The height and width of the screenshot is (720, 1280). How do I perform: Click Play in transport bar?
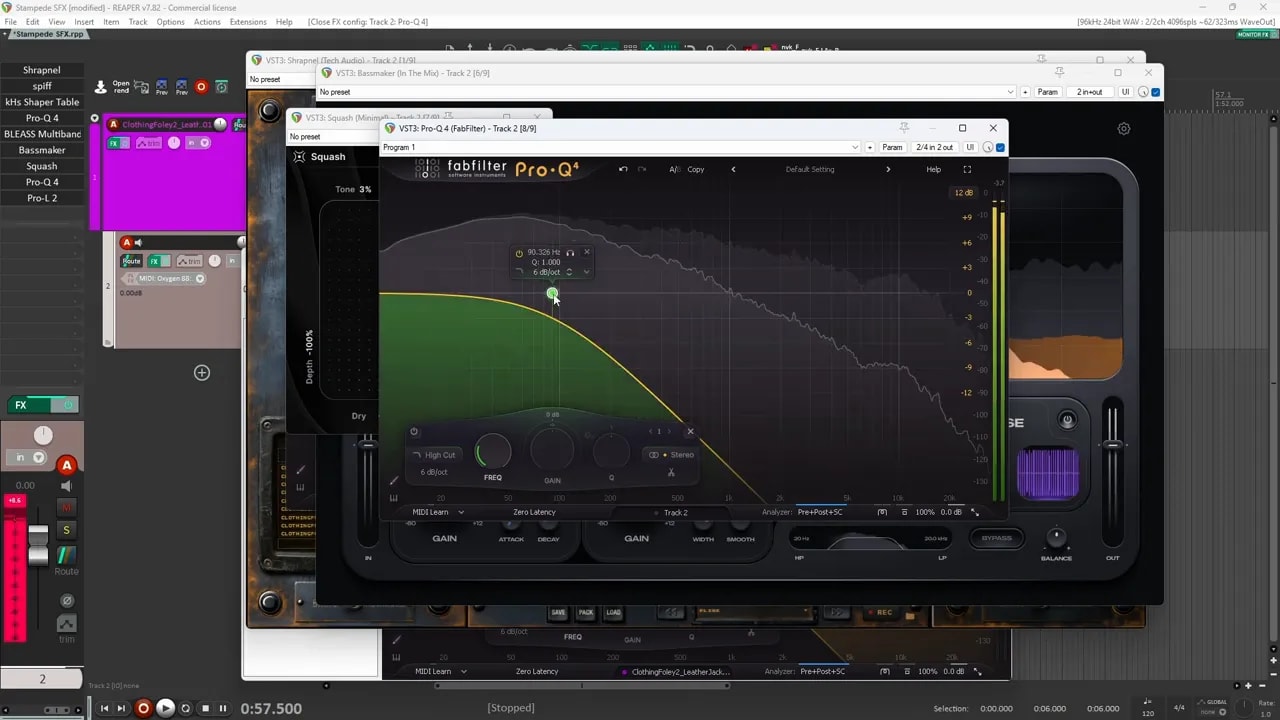pos(165,708)
